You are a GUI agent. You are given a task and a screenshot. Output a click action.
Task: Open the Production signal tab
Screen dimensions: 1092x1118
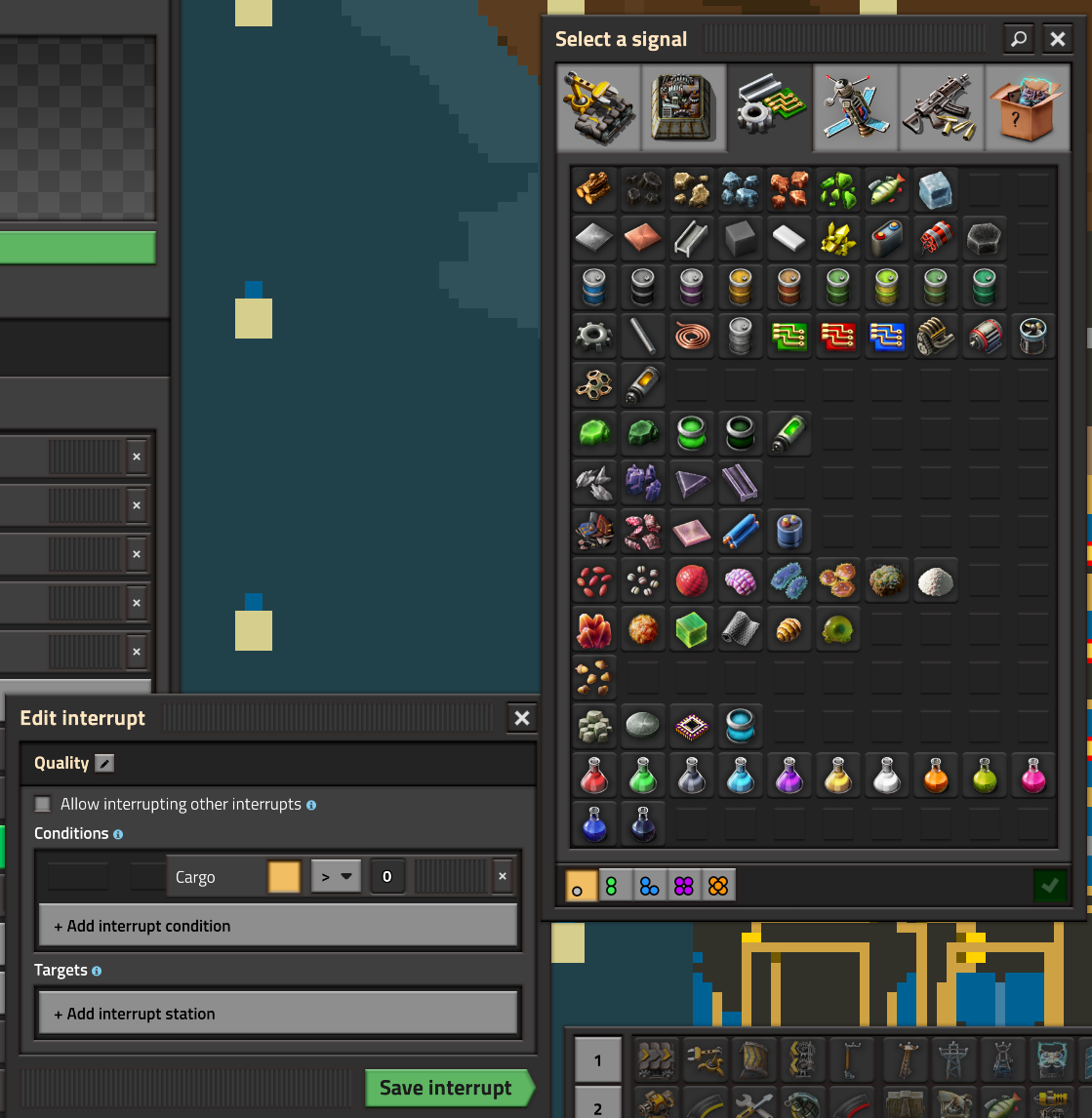pos(684,107)
